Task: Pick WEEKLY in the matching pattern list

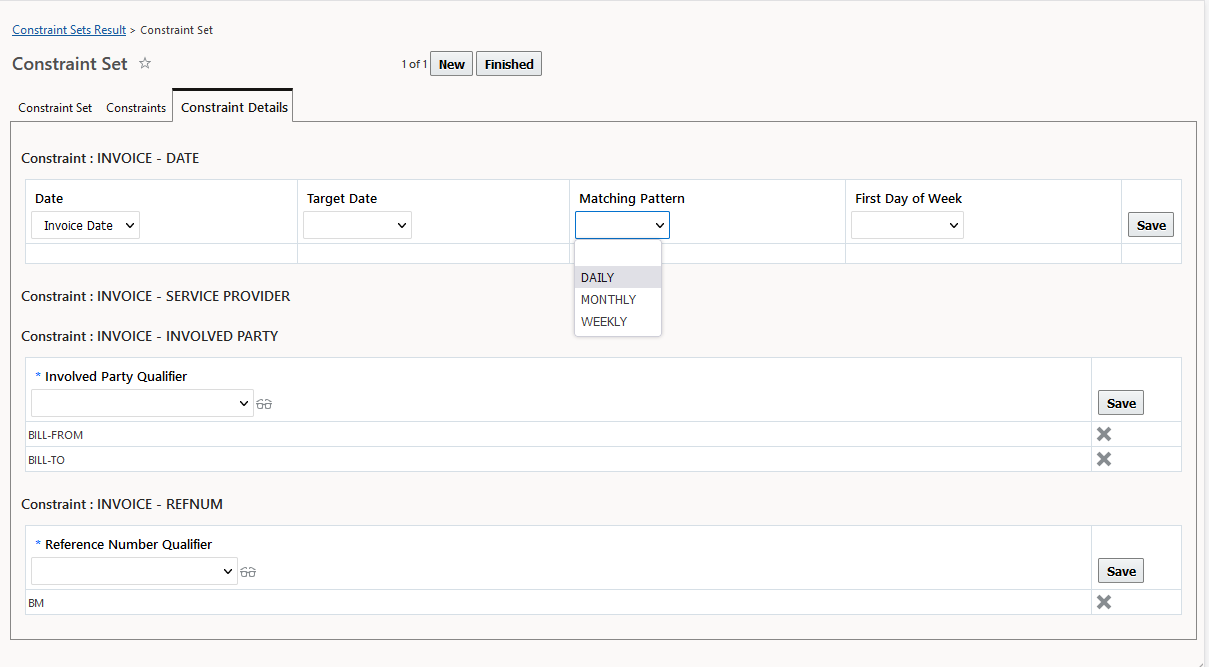Action: click(x=604, y=322)
